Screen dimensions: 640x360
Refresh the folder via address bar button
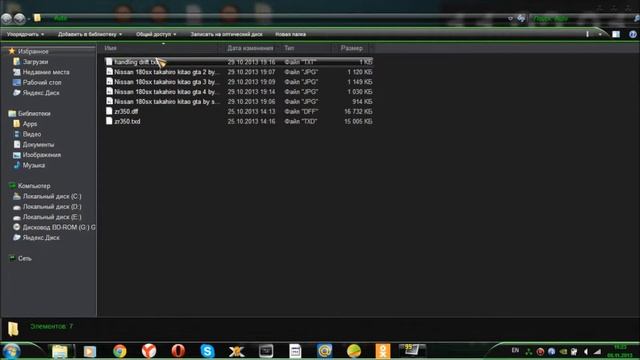coord(521,18)
